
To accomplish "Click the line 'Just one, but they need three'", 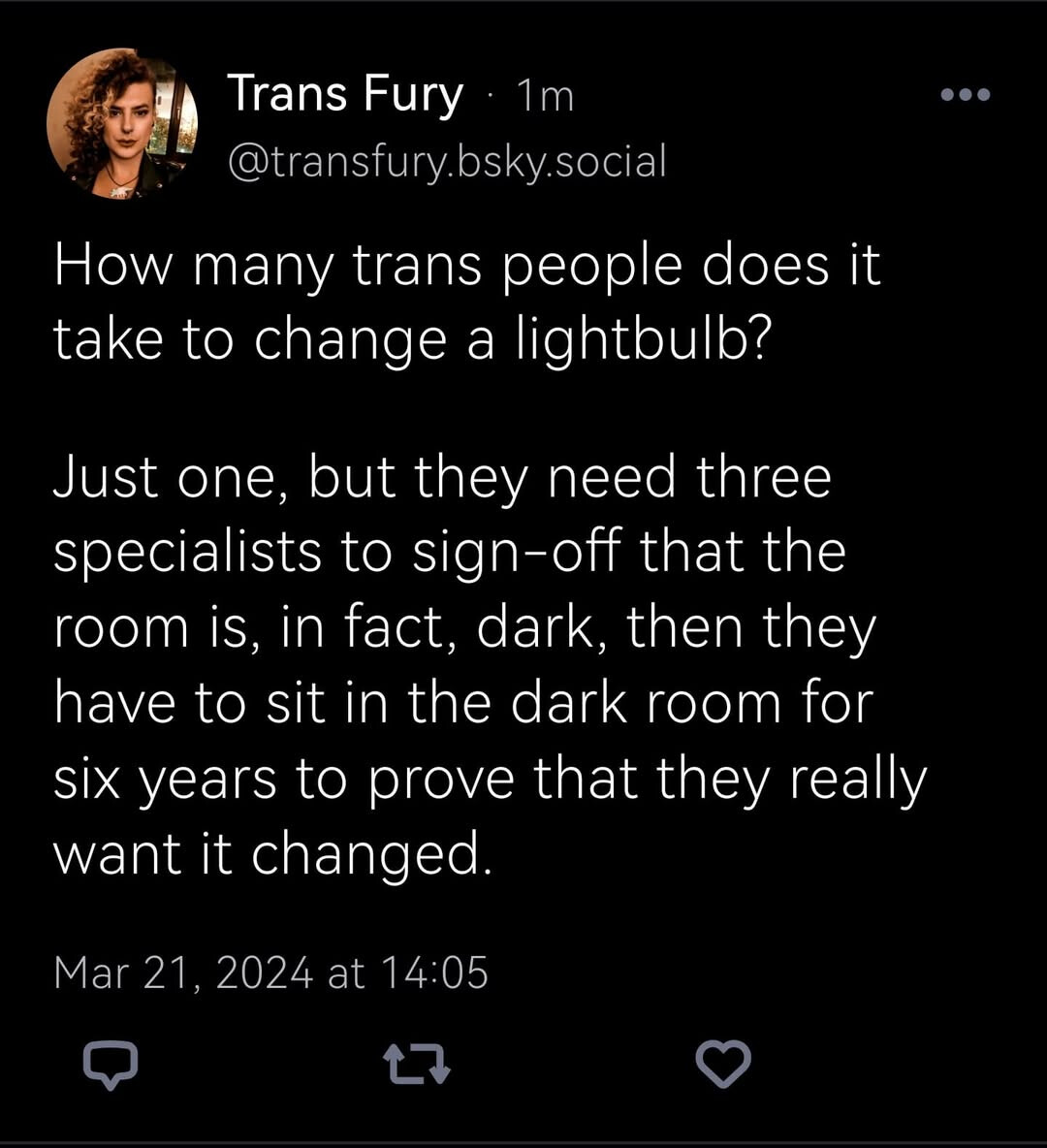I will (442, 477).
